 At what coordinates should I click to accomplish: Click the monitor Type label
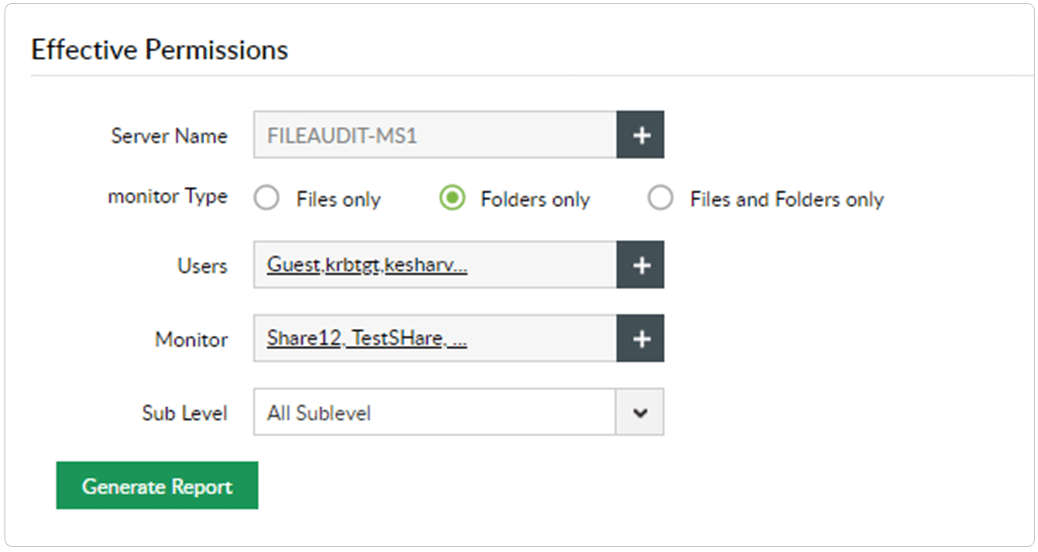[x=167, y=197]
